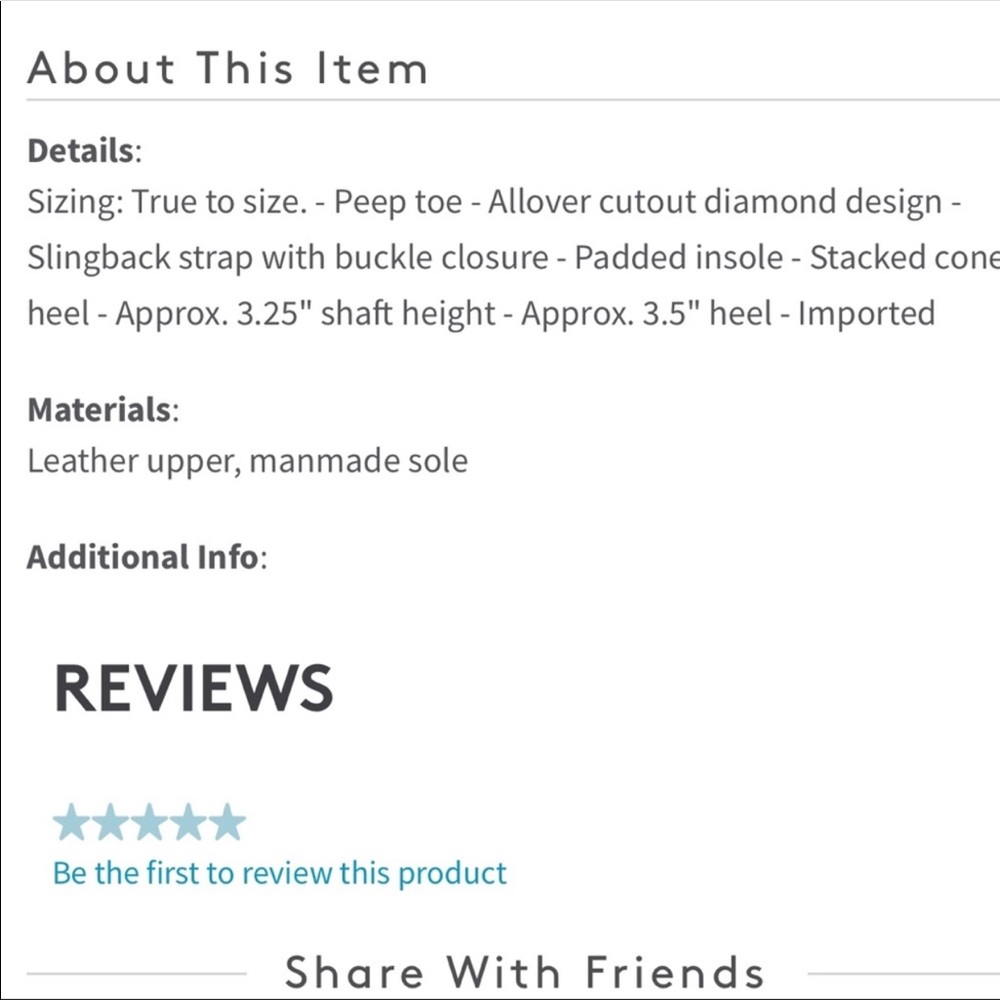1000x1000 pixels.
Task: Click the bold "Materials" label
Action: point(99,409)
